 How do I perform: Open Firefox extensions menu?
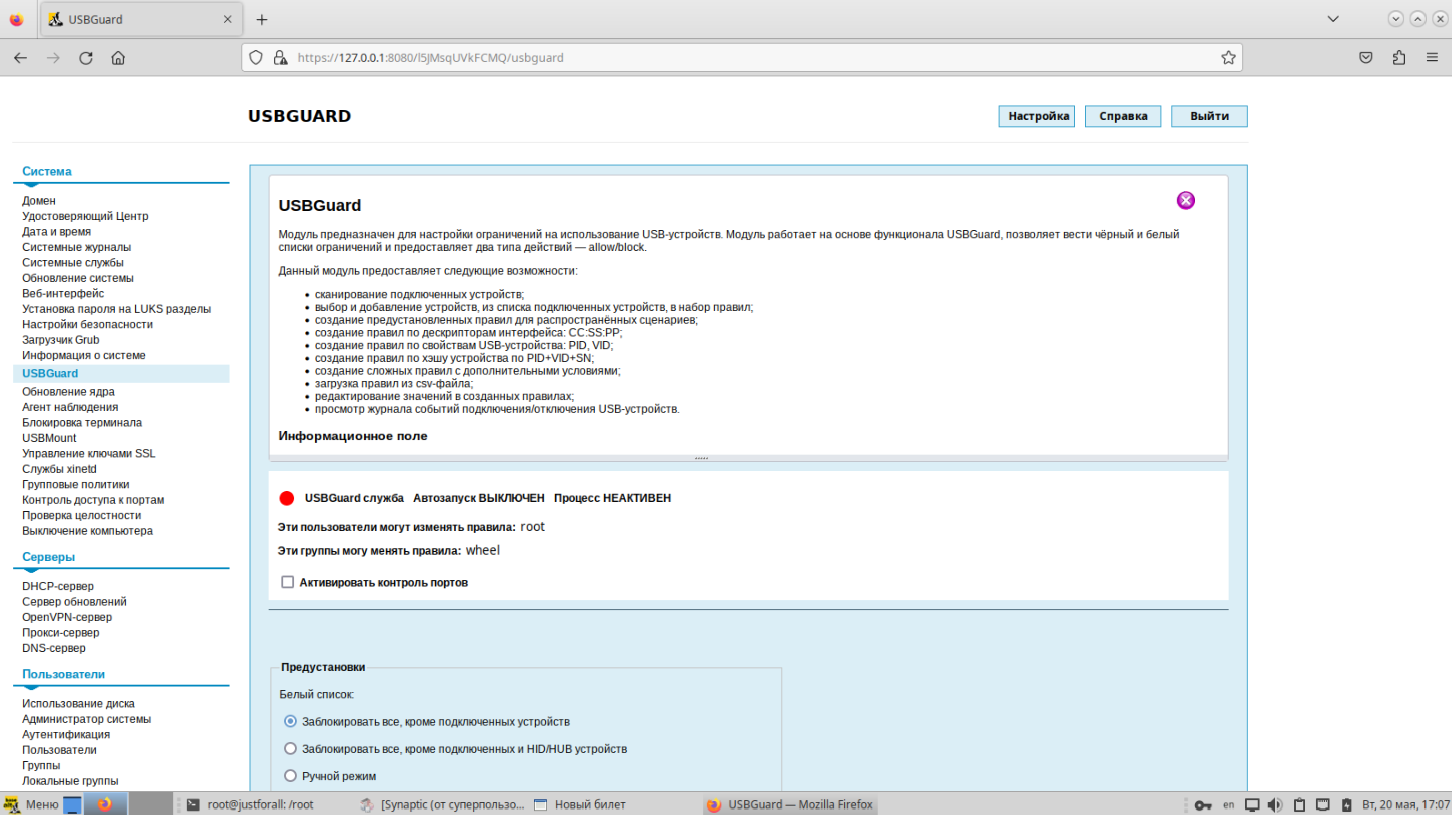click(x=1398, y=58)
